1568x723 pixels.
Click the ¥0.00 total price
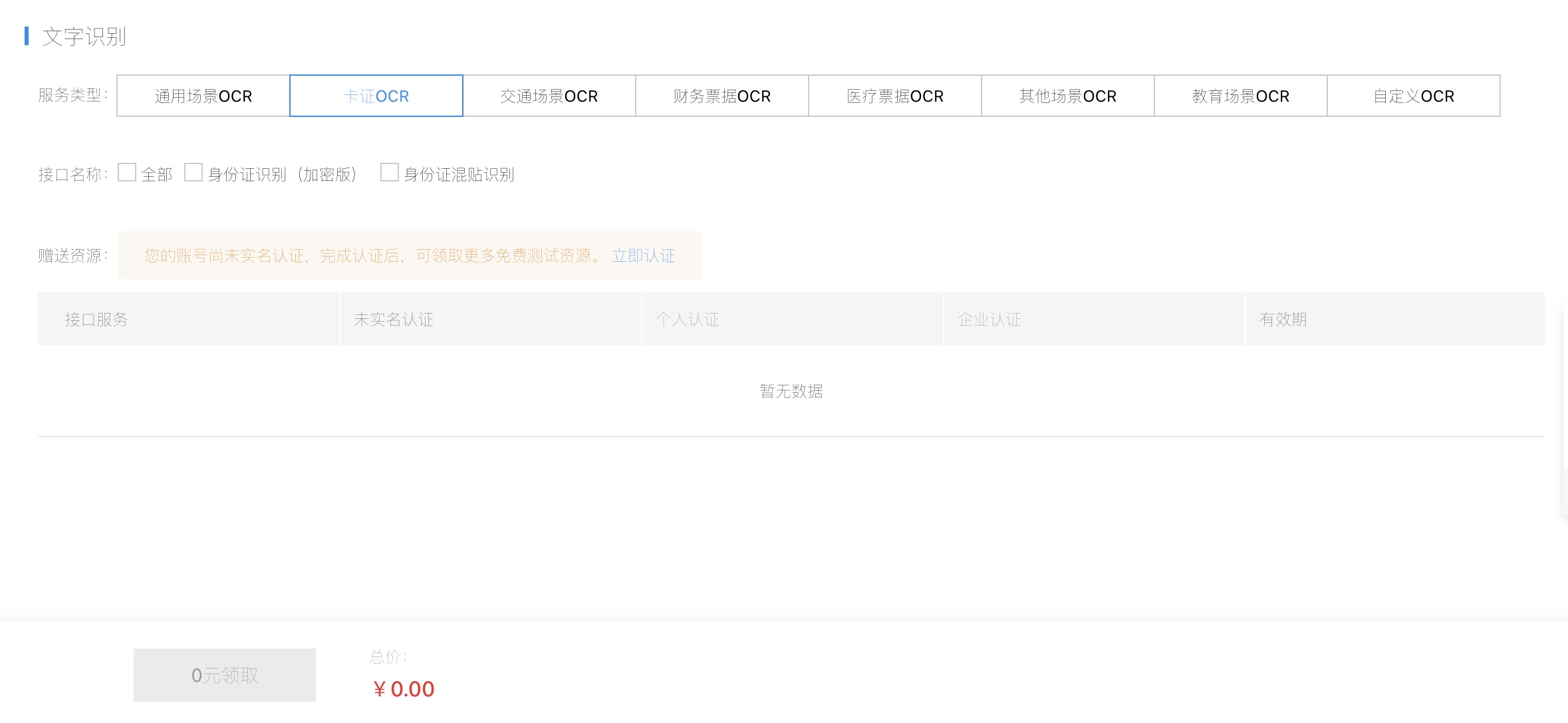(404, 689)
